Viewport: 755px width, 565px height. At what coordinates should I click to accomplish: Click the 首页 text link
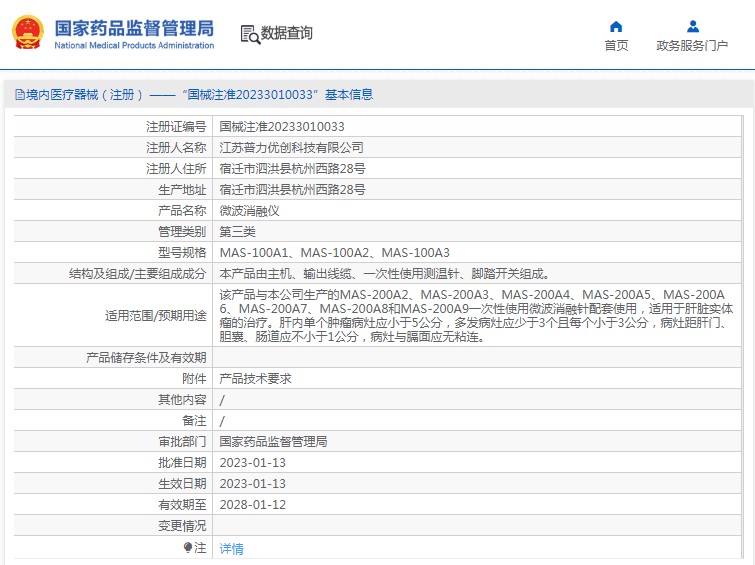pyautogui.click(x=616, y=45)
